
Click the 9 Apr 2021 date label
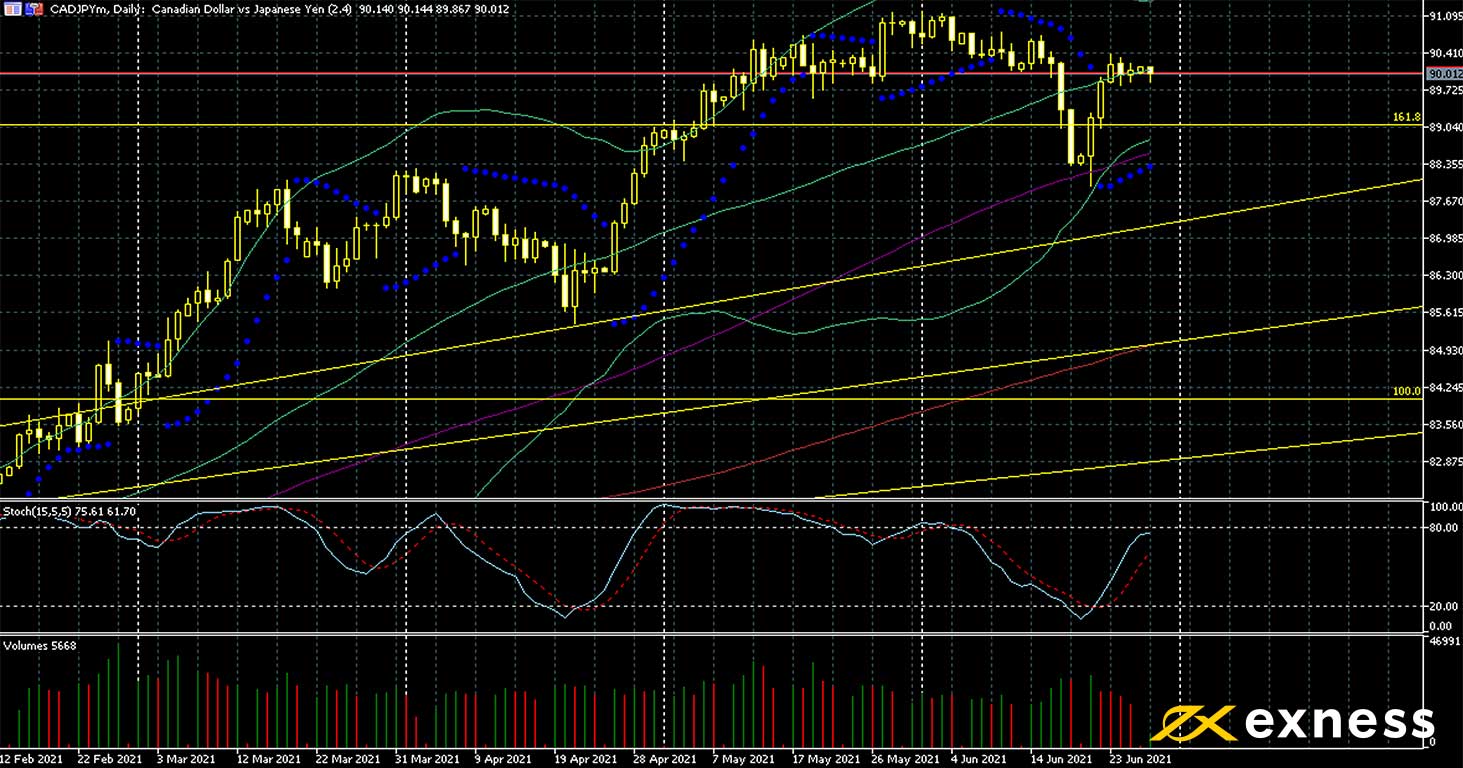pyautogui.click(x=503, y=759)
